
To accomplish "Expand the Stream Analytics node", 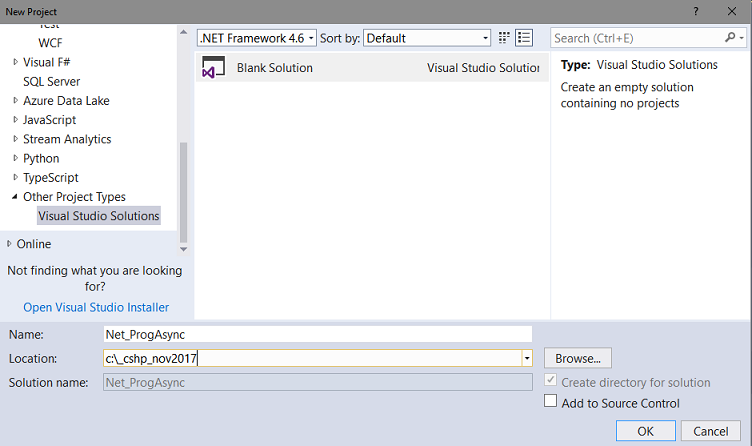I will click(x=15, y=139).
